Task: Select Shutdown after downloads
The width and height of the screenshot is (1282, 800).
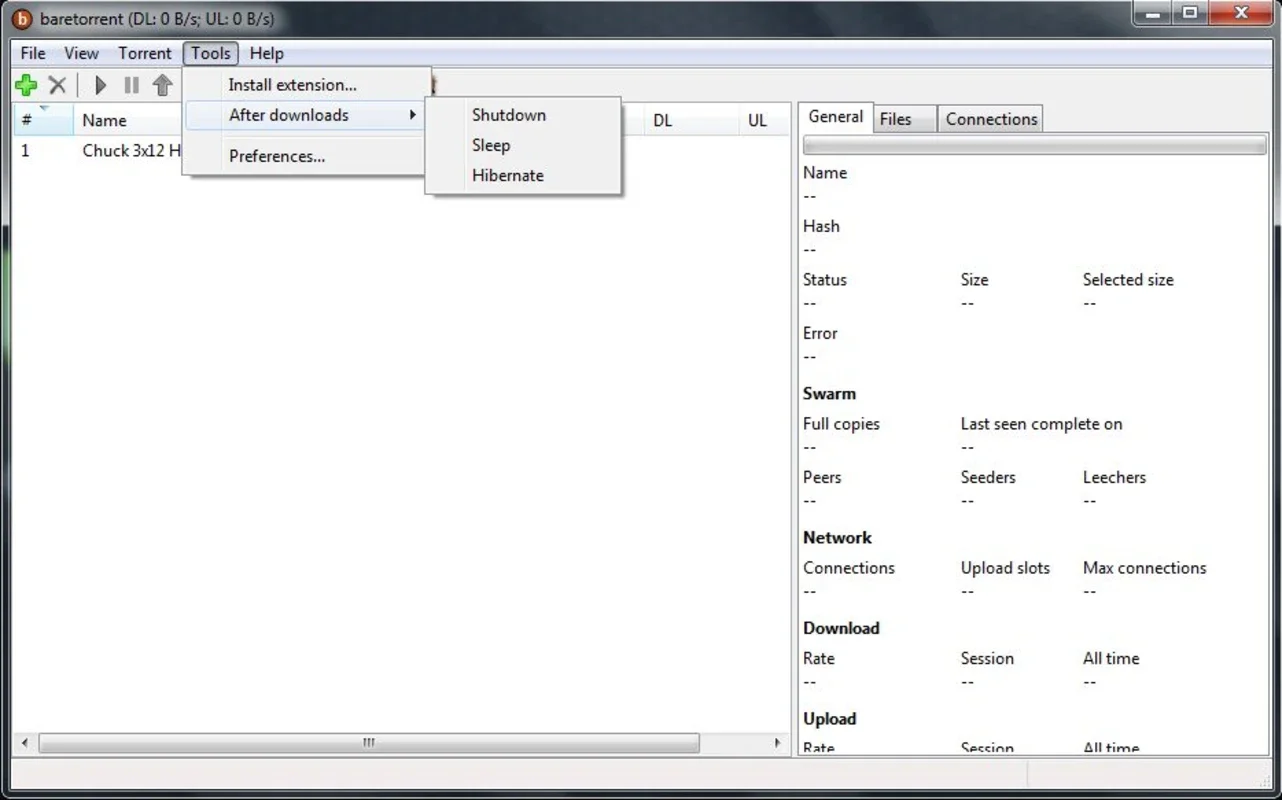Action: (x=523, y=115)
